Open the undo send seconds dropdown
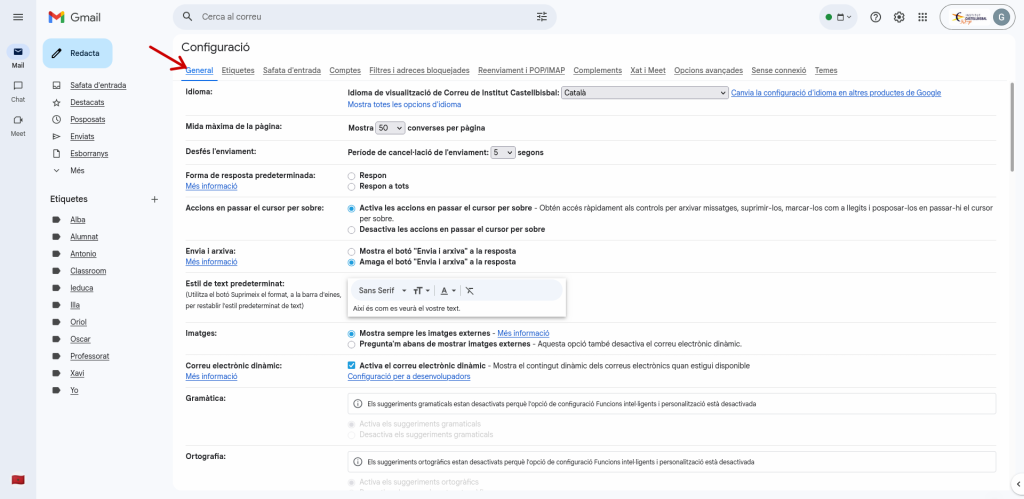 point(503,152)
